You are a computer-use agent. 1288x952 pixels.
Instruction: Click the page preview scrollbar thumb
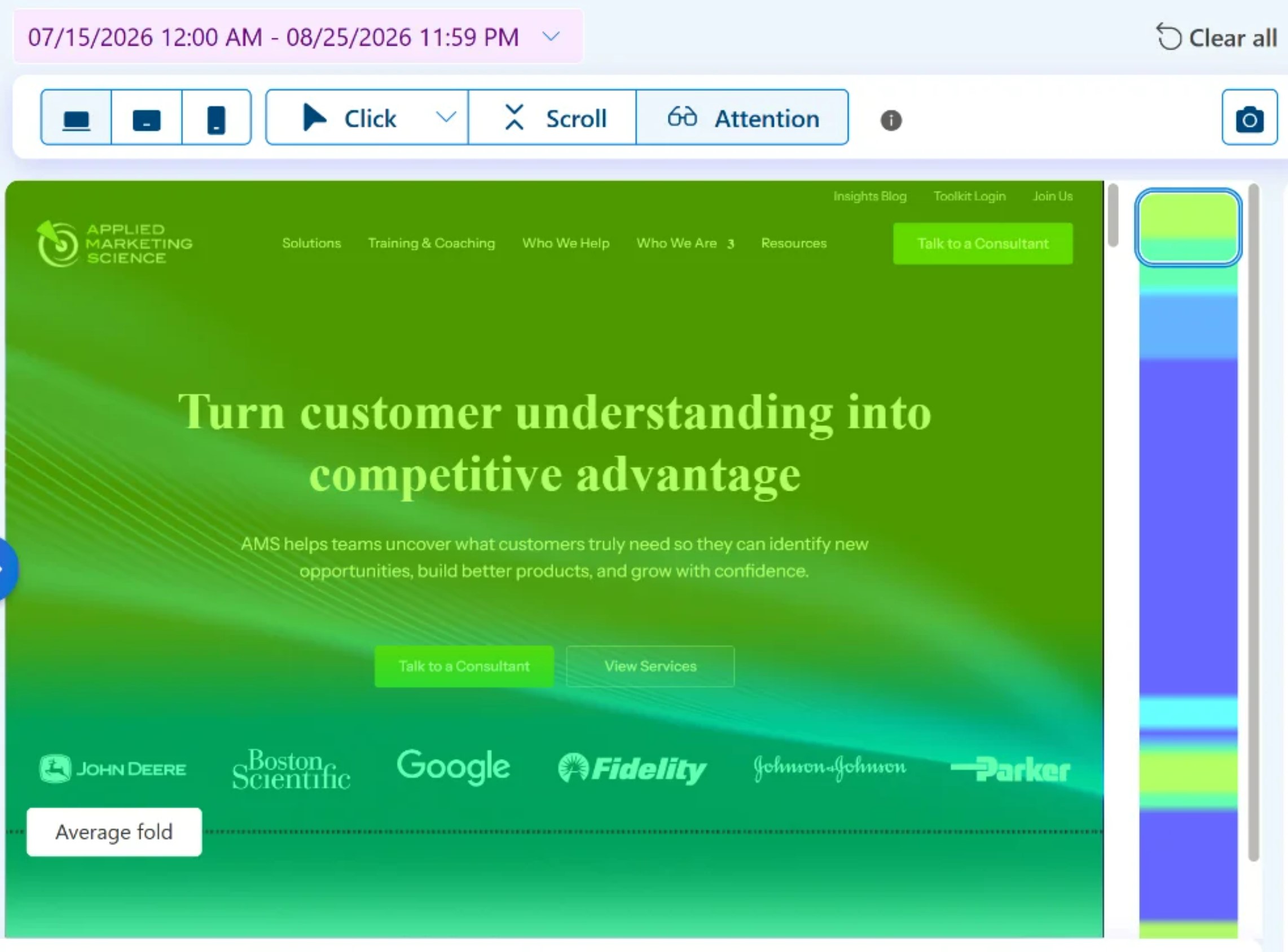[1113, 214]
